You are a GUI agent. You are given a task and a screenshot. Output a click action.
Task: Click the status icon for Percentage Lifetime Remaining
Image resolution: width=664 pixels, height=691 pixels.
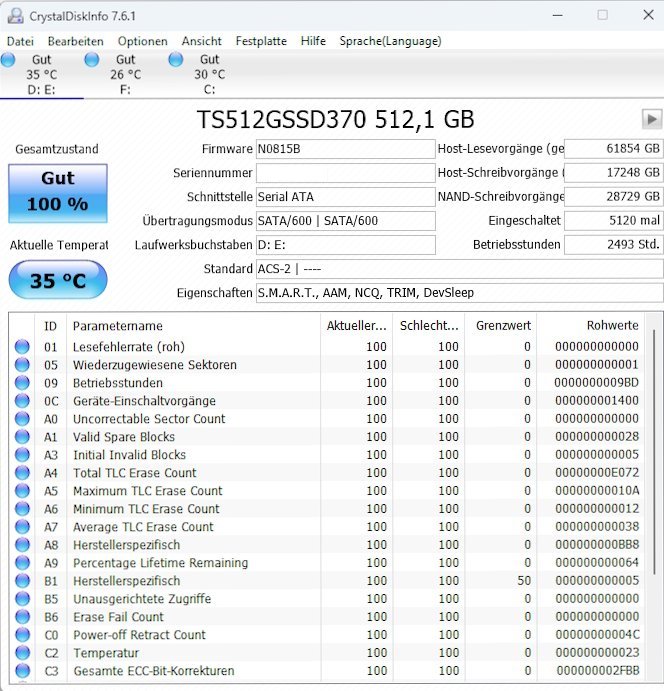coord(22,563)
